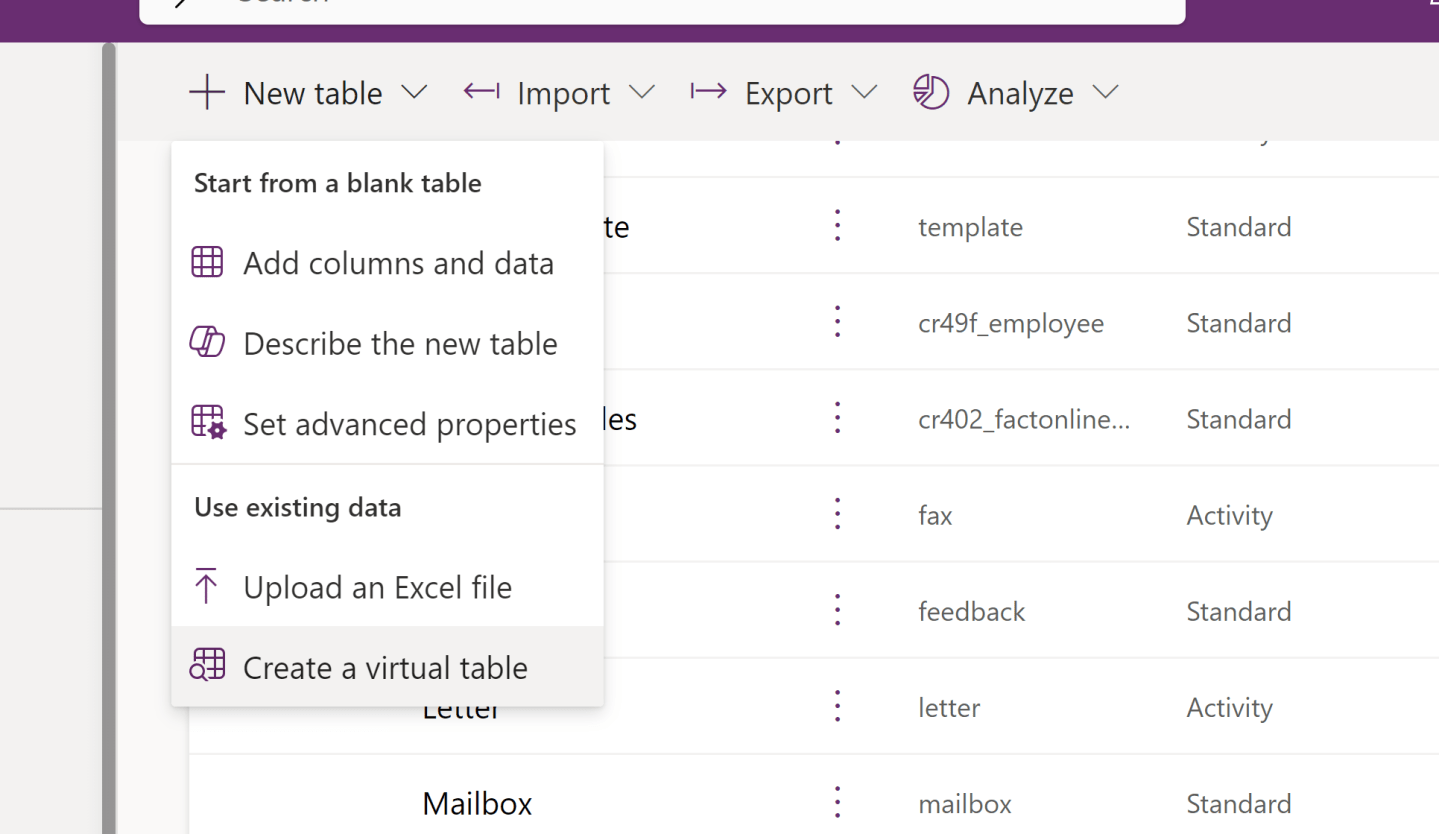The height and width of the screenshot is (834, 1439).
Task: Open the Mailbox table
Action: [x=477, y=803]
